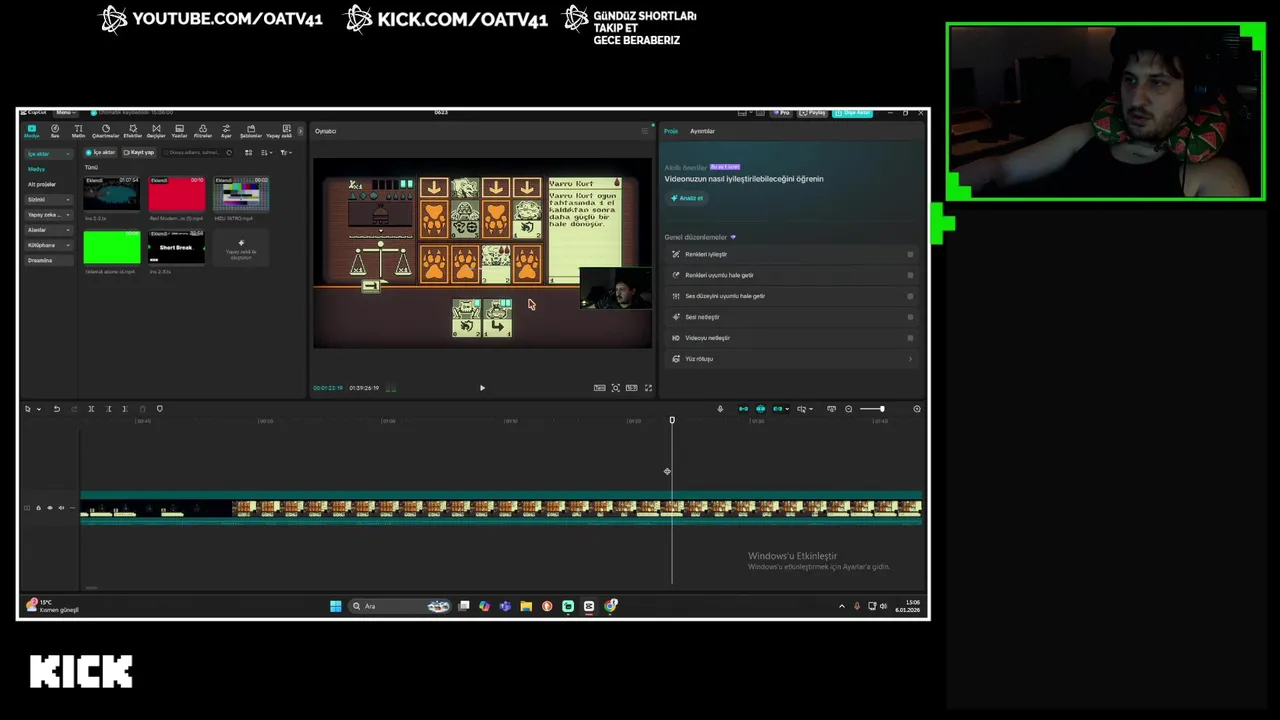The height and width of the screenshot is (720, 1280).
Task: Expand the Sizinki sidebar section
Action: point(49,199)
